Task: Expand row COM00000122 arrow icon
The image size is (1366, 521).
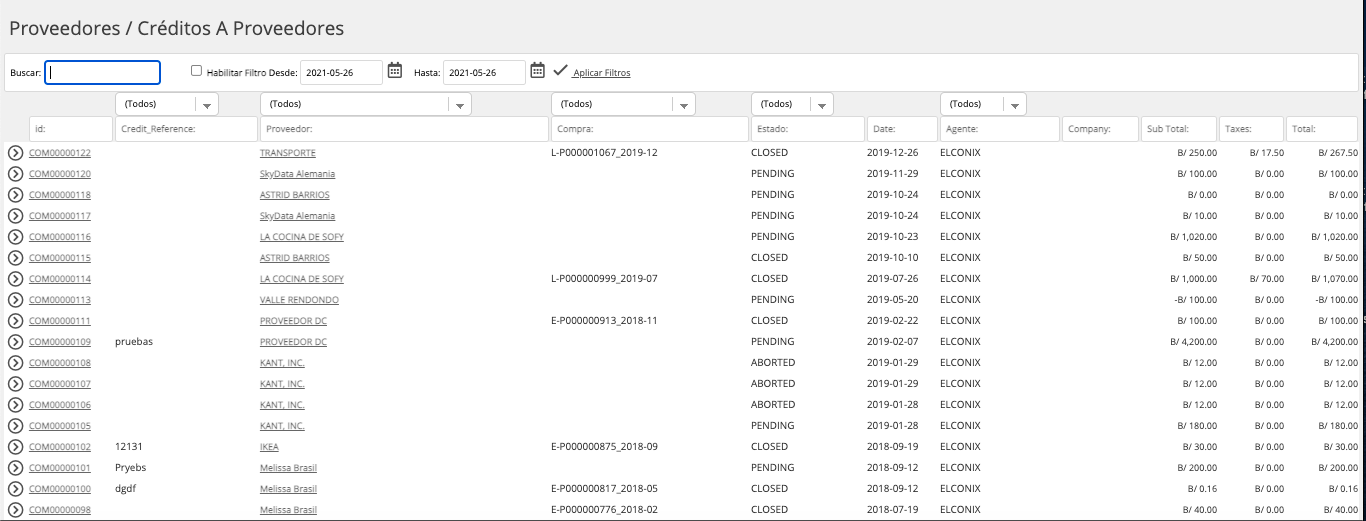Action: click(15, 153)
